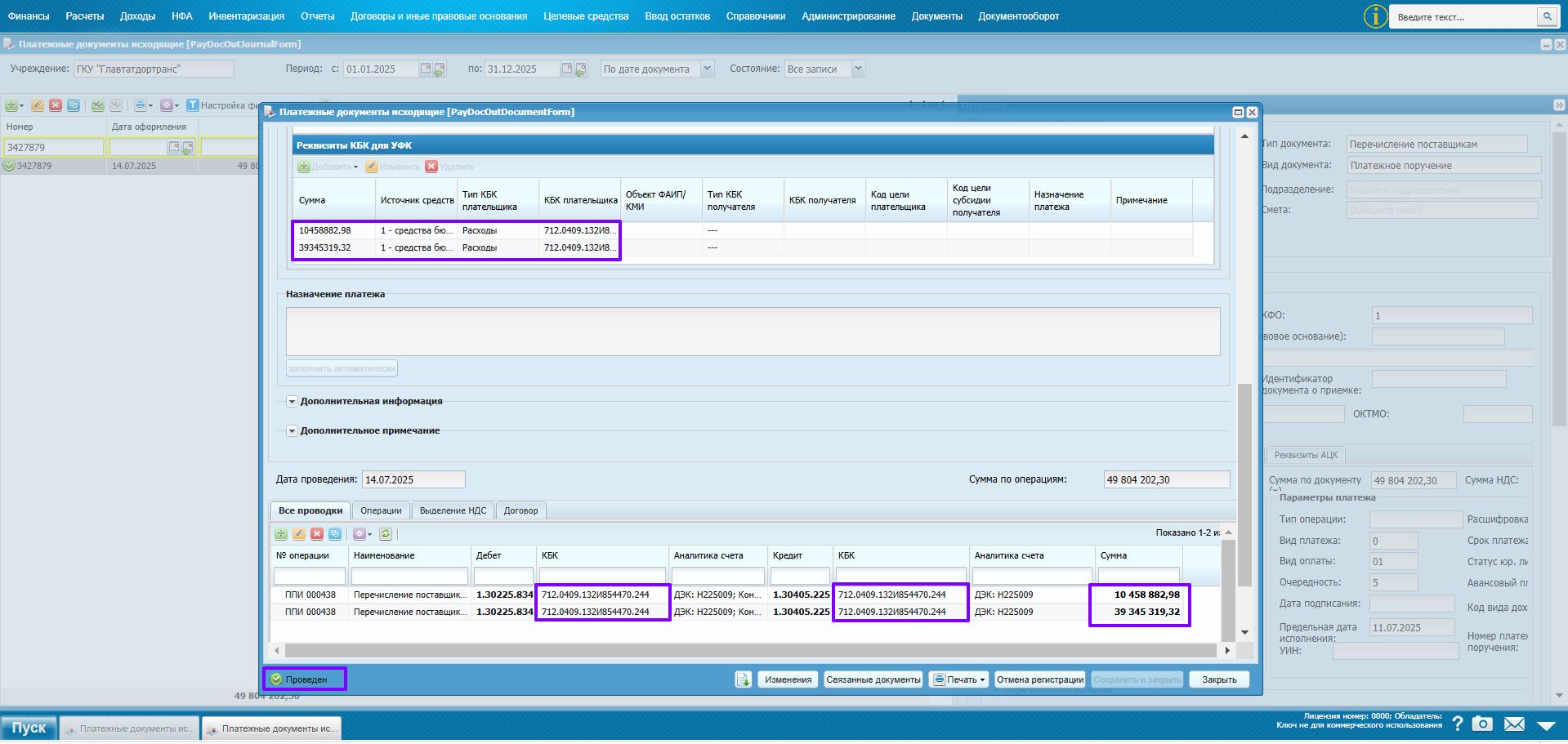1568x744 pixels.
Task: Click the search magnifier icon in top bar
Action: click(x=1547, y=16)
